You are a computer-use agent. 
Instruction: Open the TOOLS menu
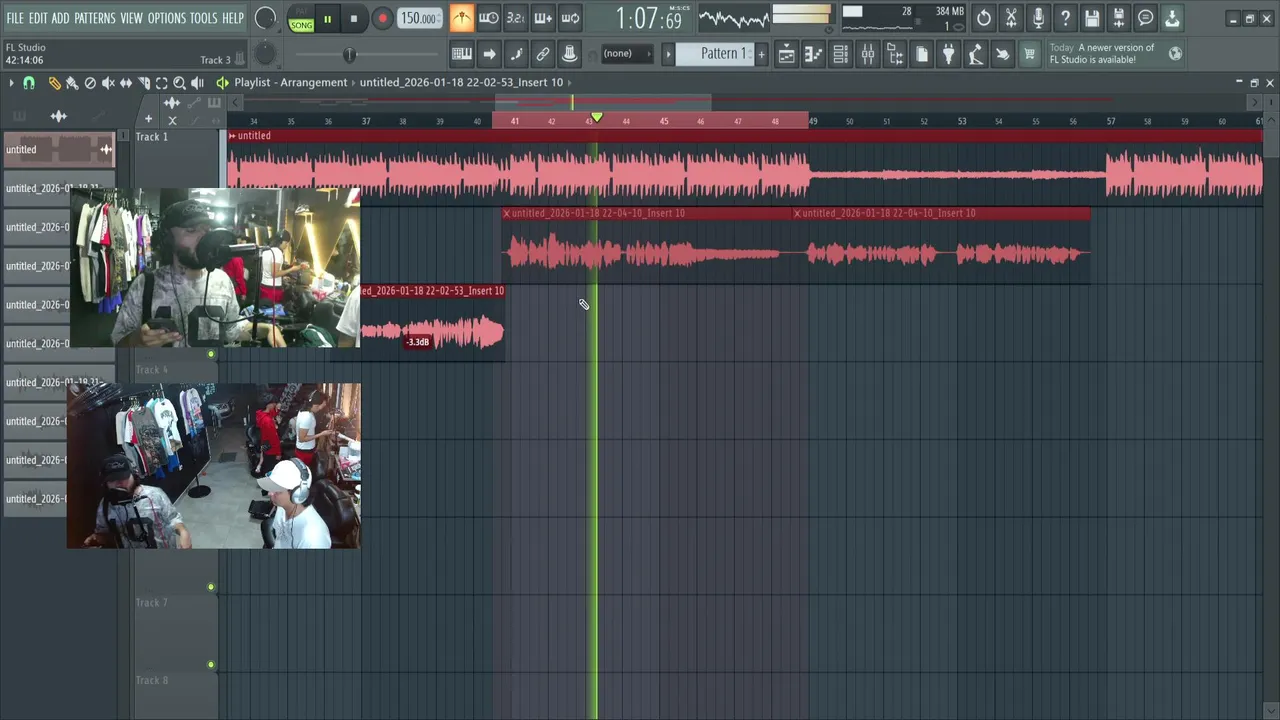pos(204,18)
